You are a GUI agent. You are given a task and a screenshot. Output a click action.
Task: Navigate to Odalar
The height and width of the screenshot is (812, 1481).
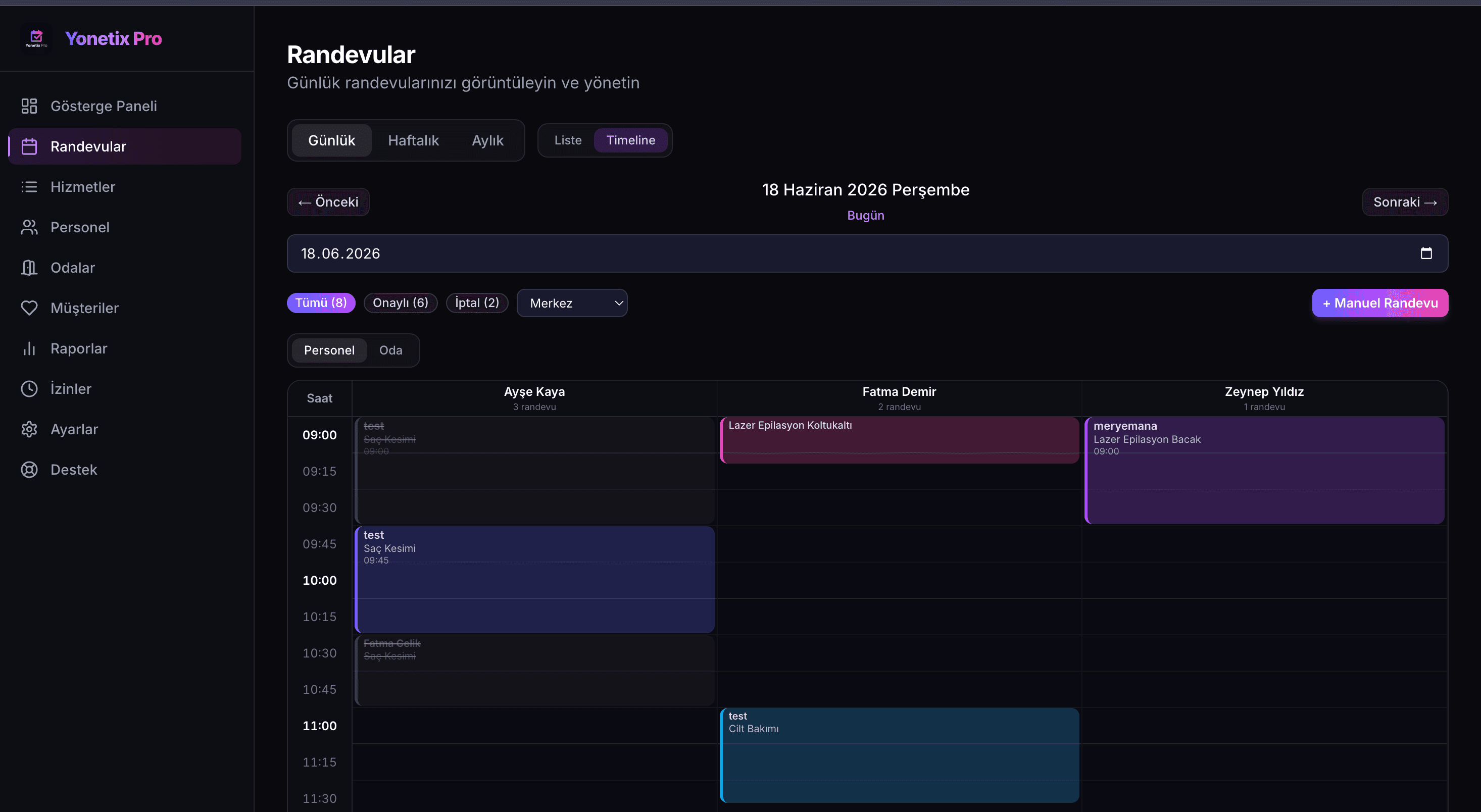pyautogui.click(x=125, y=268)
